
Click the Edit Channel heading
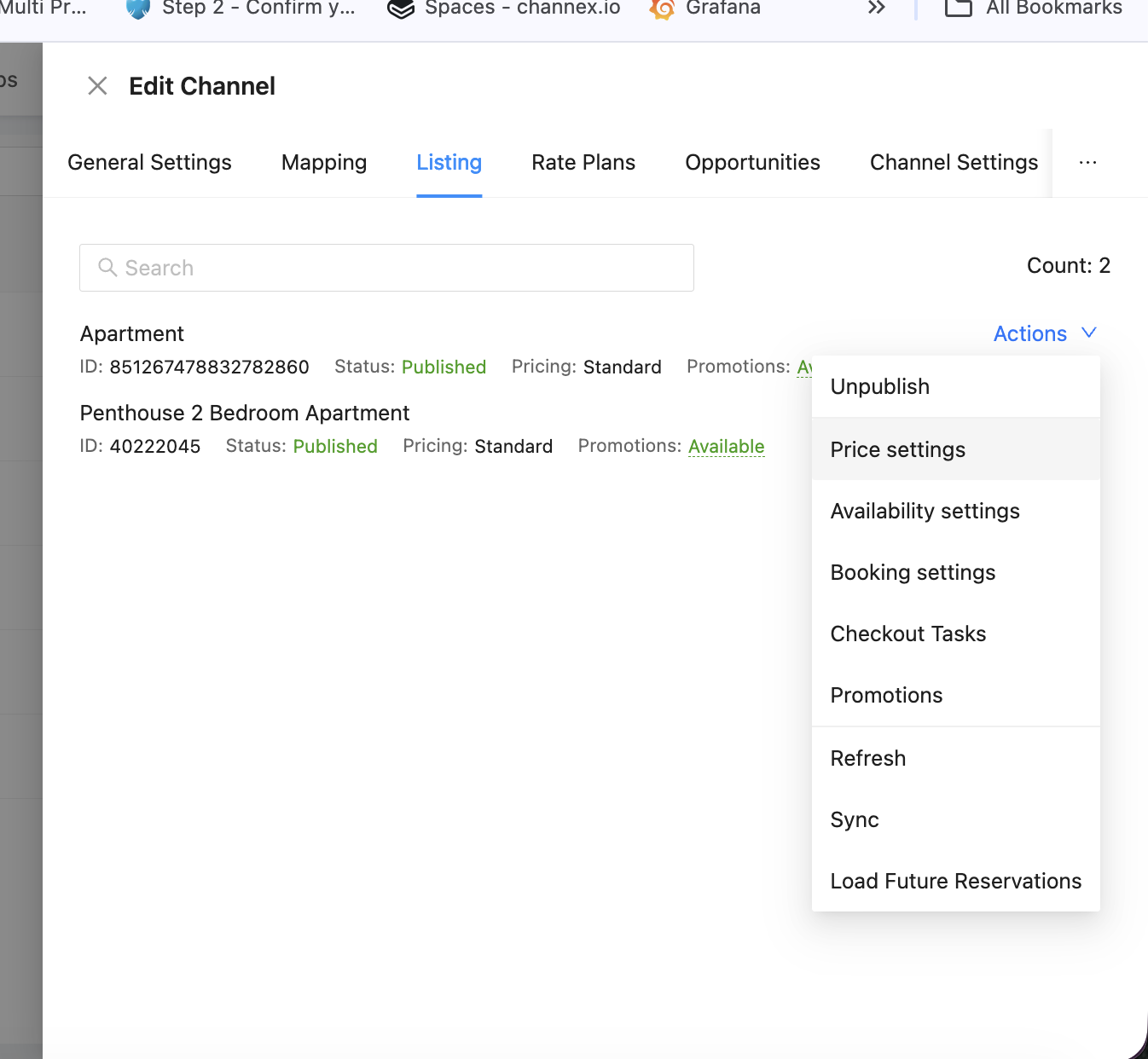coord(202,86)
